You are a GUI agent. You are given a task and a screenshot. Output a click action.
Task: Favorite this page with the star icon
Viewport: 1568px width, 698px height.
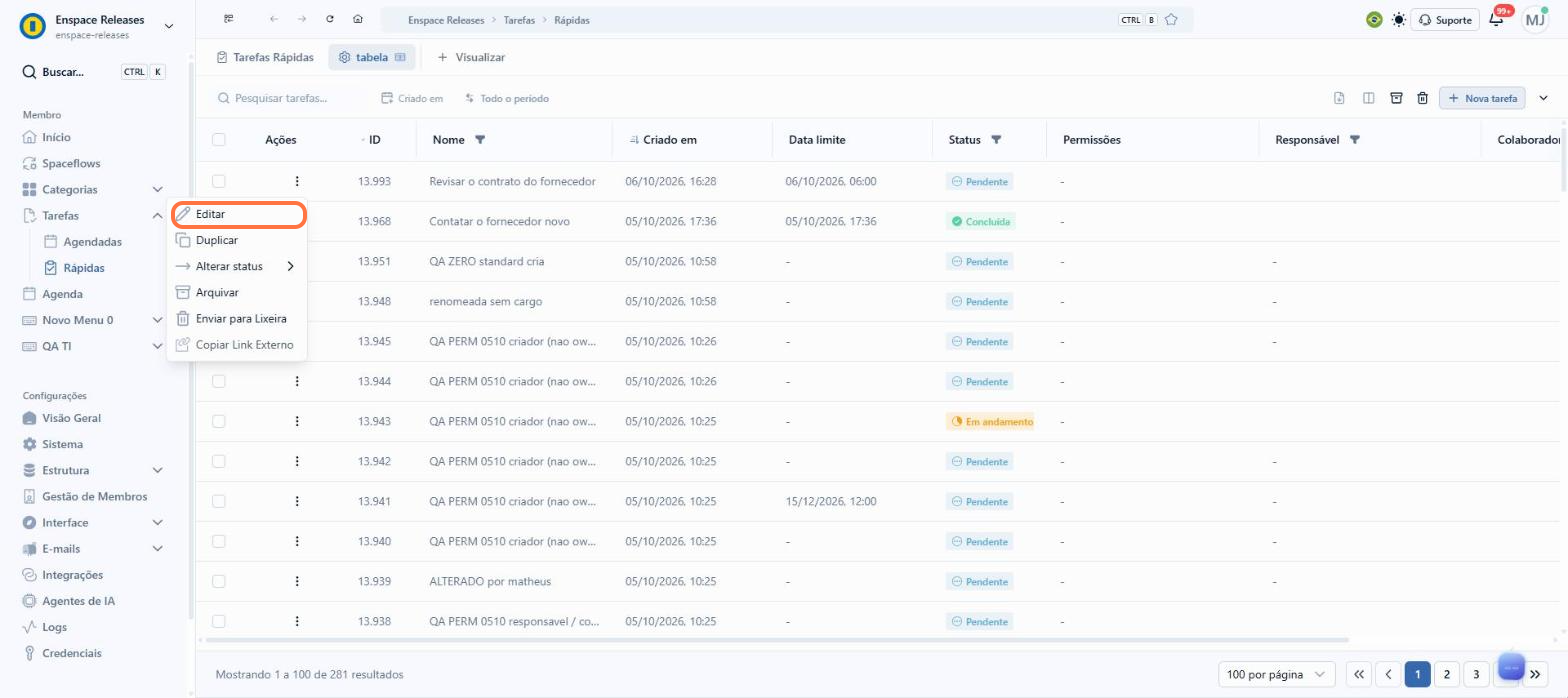[1171, 20]
